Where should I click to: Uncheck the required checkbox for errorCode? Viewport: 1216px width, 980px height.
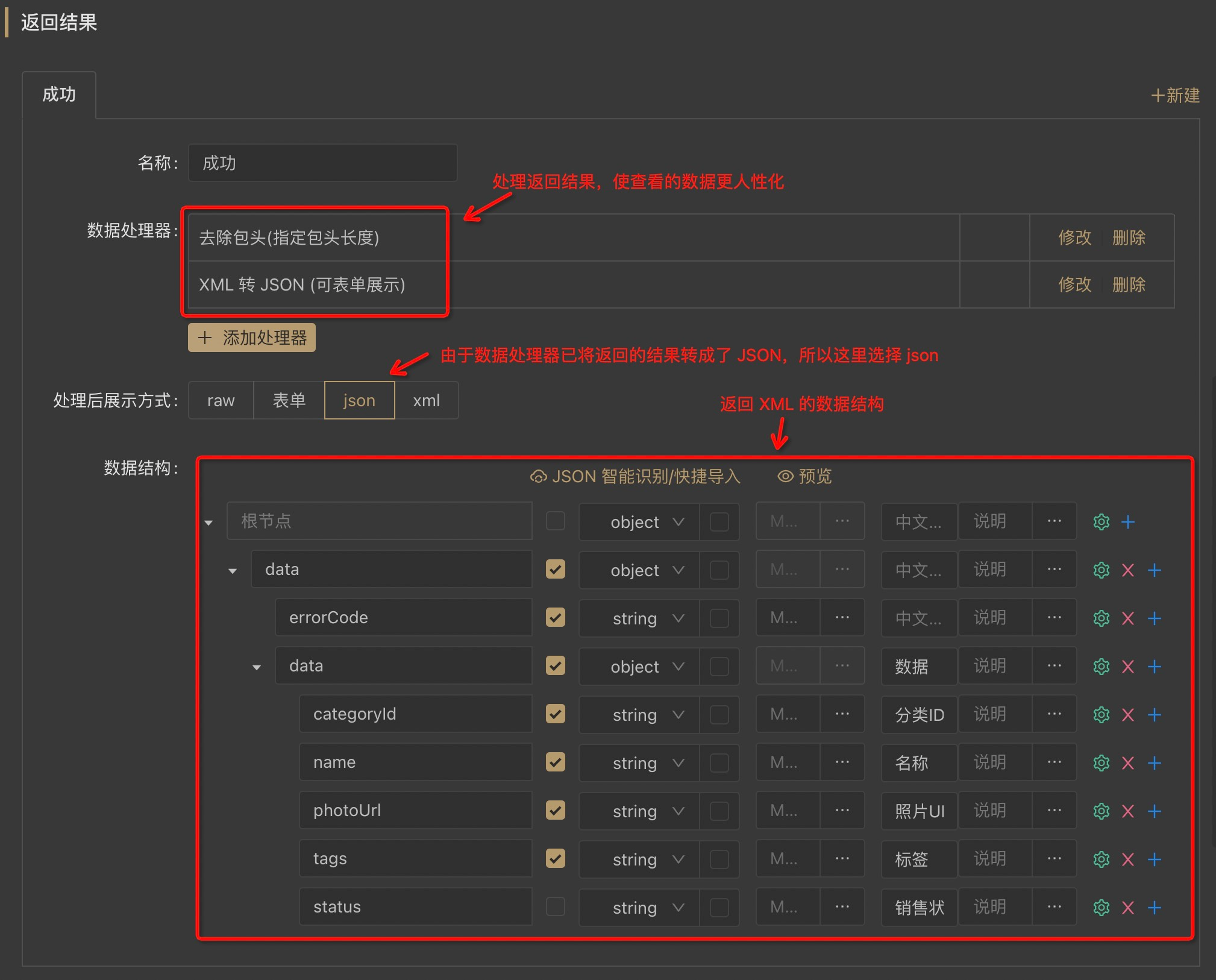coord(555,617)
